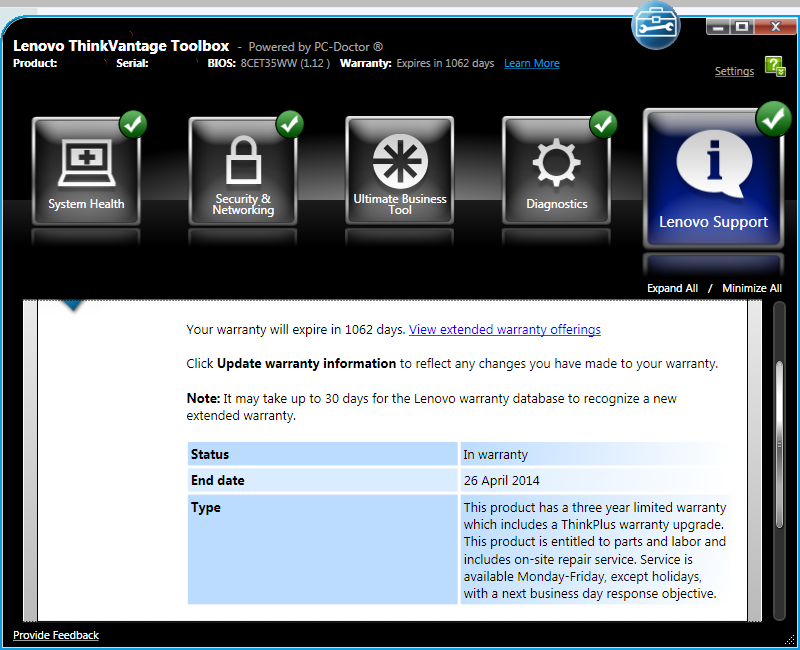Viewport: 800px width, 650px height.
Task: Click the 'In warranty' status cell
Action: pos(595,454)
